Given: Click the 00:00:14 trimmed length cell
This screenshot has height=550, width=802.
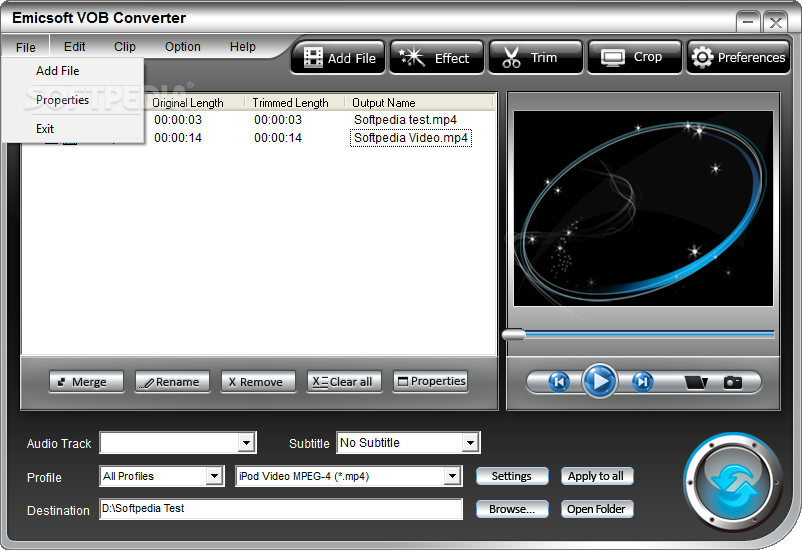Looking at the screenshot, I should [278, 138].
